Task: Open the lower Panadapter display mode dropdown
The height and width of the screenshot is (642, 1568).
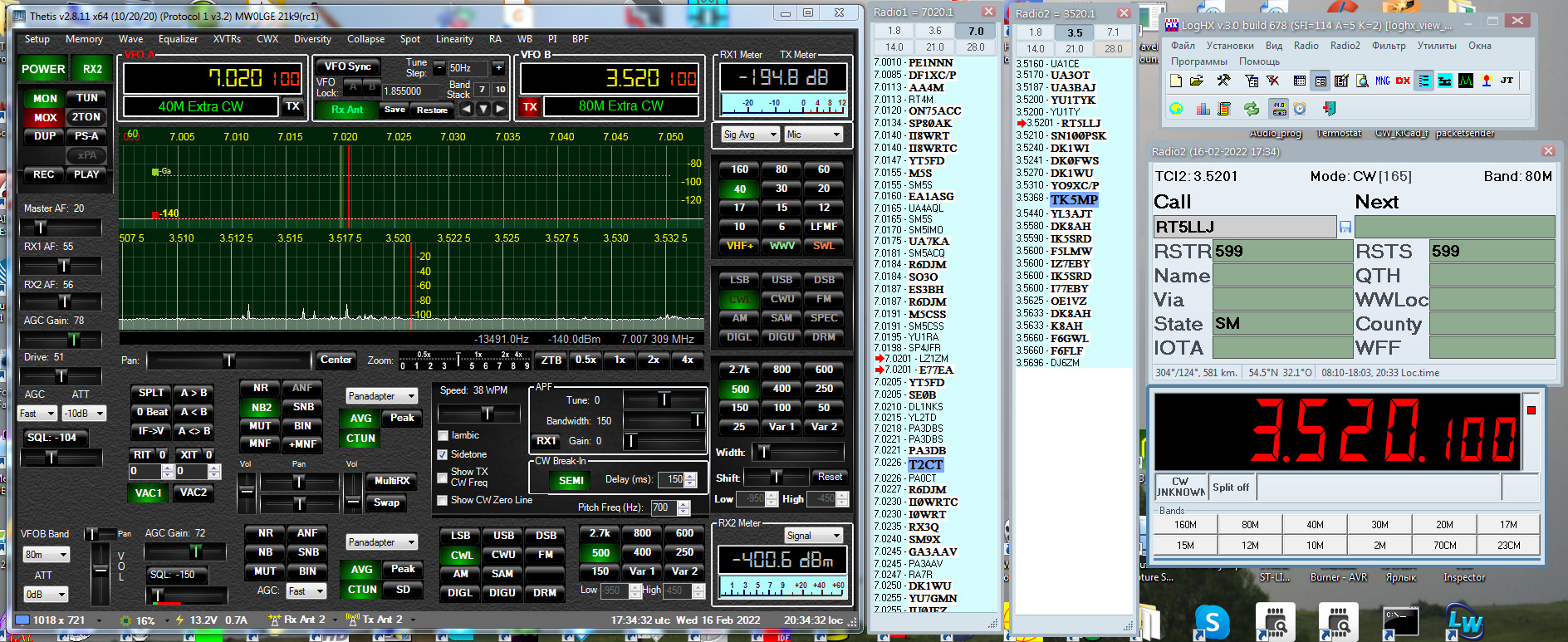Action: tap(381, 542)
